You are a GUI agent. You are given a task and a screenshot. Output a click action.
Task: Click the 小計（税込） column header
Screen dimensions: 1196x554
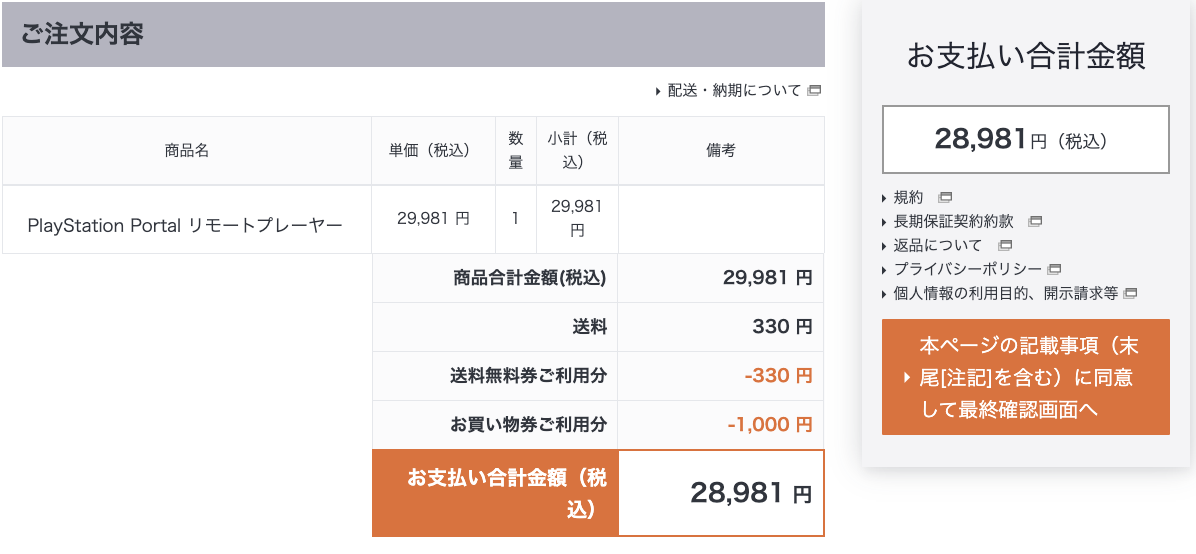(577, 150)
